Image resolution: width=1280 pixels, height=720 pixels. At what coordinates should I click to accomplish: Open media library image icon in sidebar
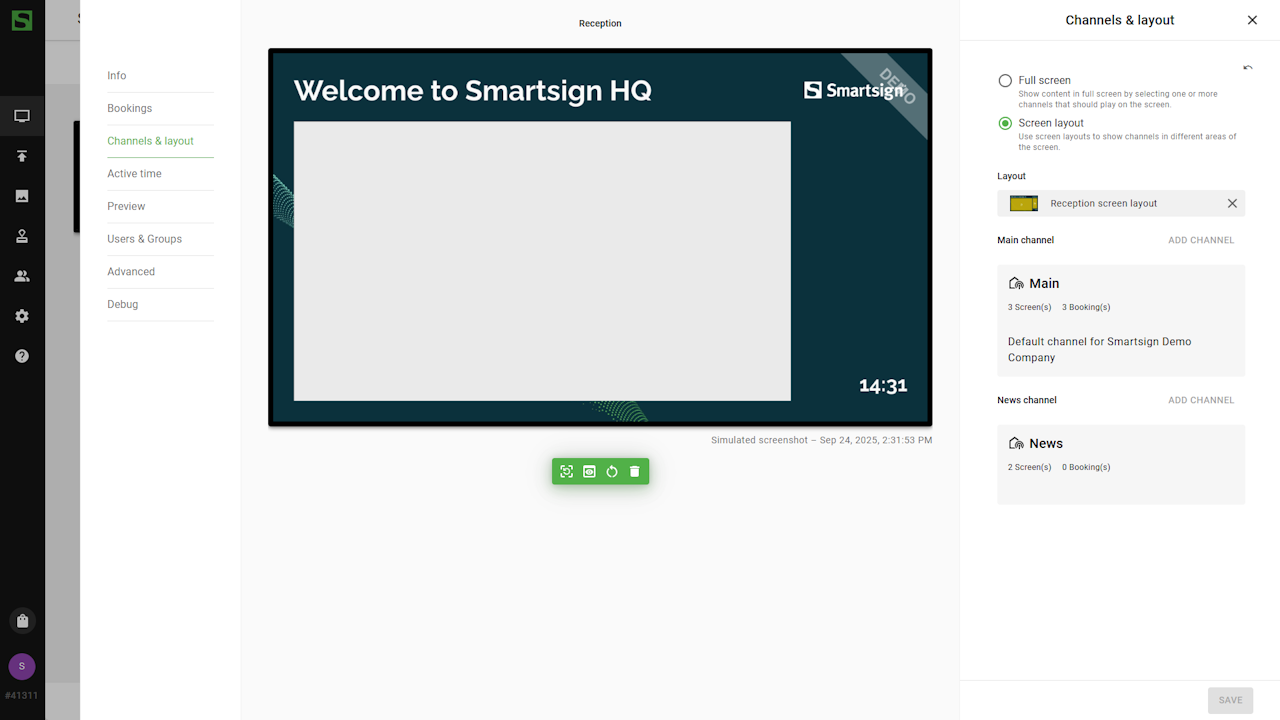pyautogui.click(x=22, y=196)
